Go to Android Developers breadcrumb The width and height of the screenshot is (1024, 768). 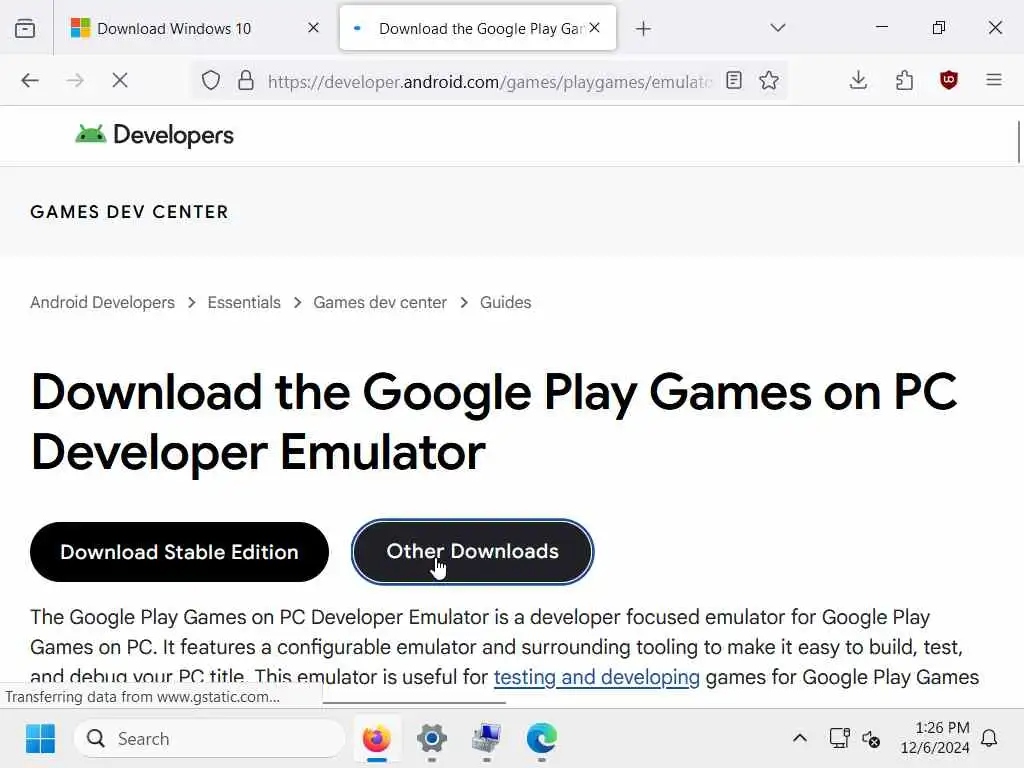pos(103,302)
